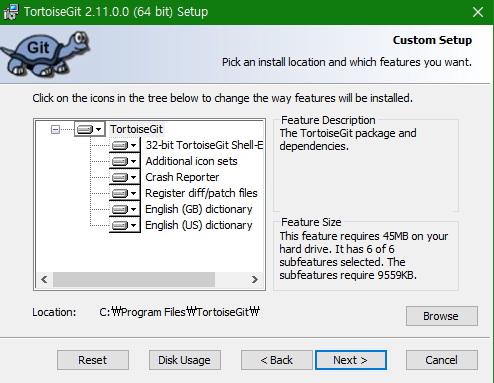Select the Register diff/patch files tree item
The image size is (494, 383).
[x=201, y=193]
